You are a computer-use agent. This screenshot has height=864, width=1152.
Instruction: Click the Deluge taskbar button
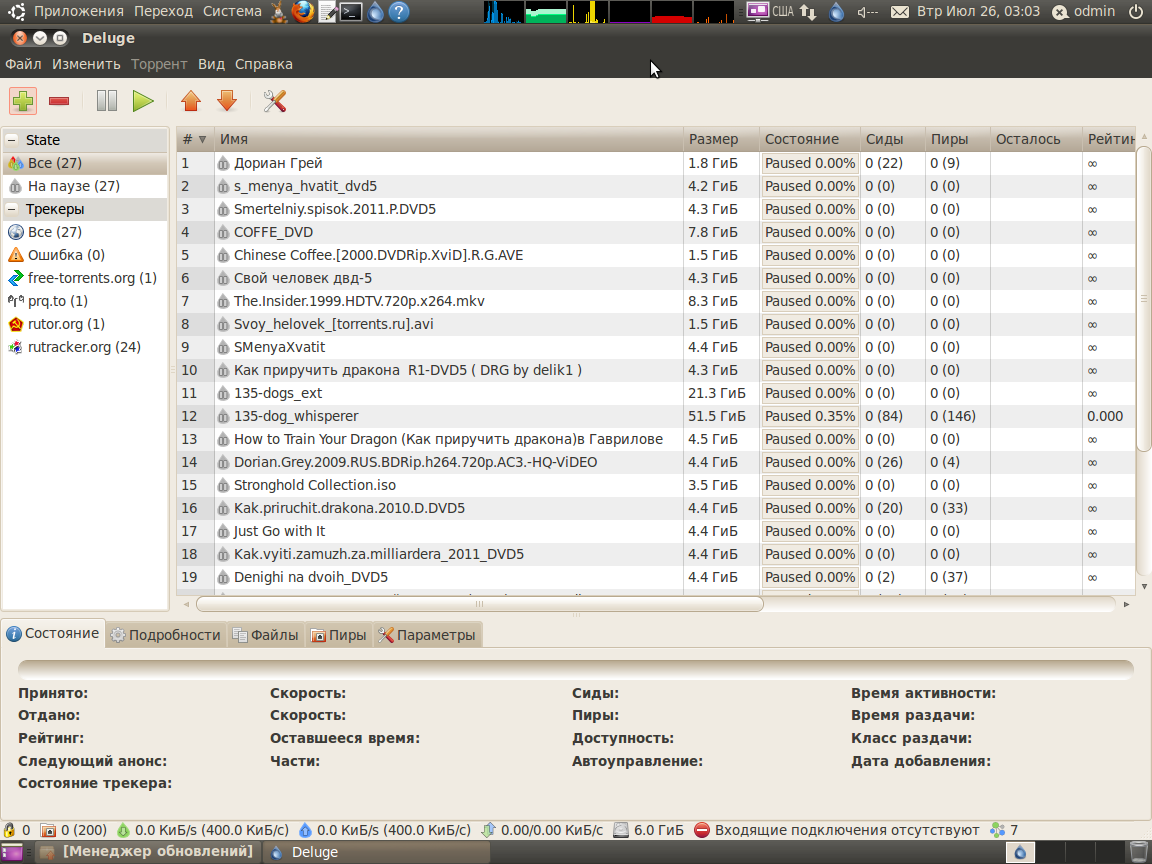(x=376, y=852)
